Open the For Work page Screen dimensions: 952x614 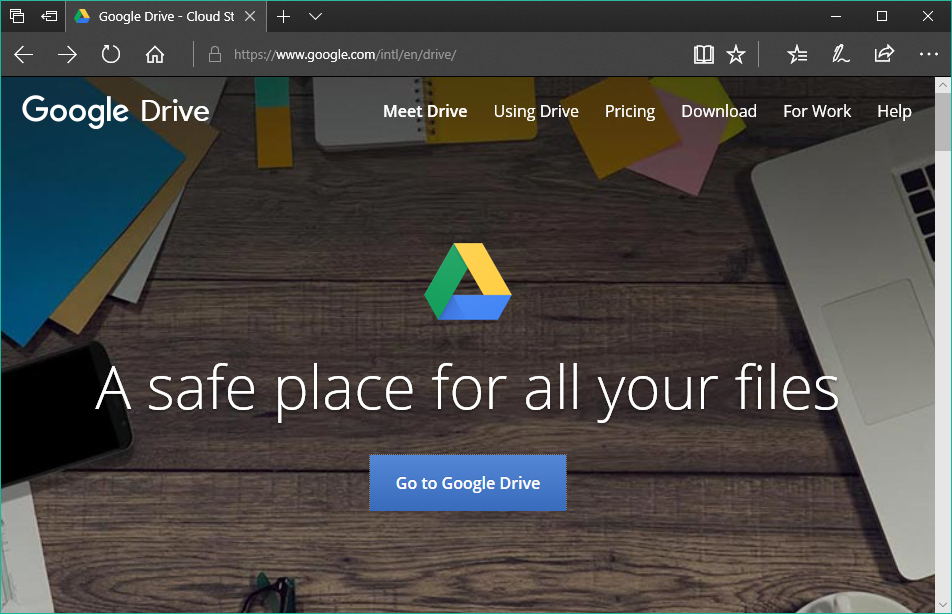coord(817,112)
